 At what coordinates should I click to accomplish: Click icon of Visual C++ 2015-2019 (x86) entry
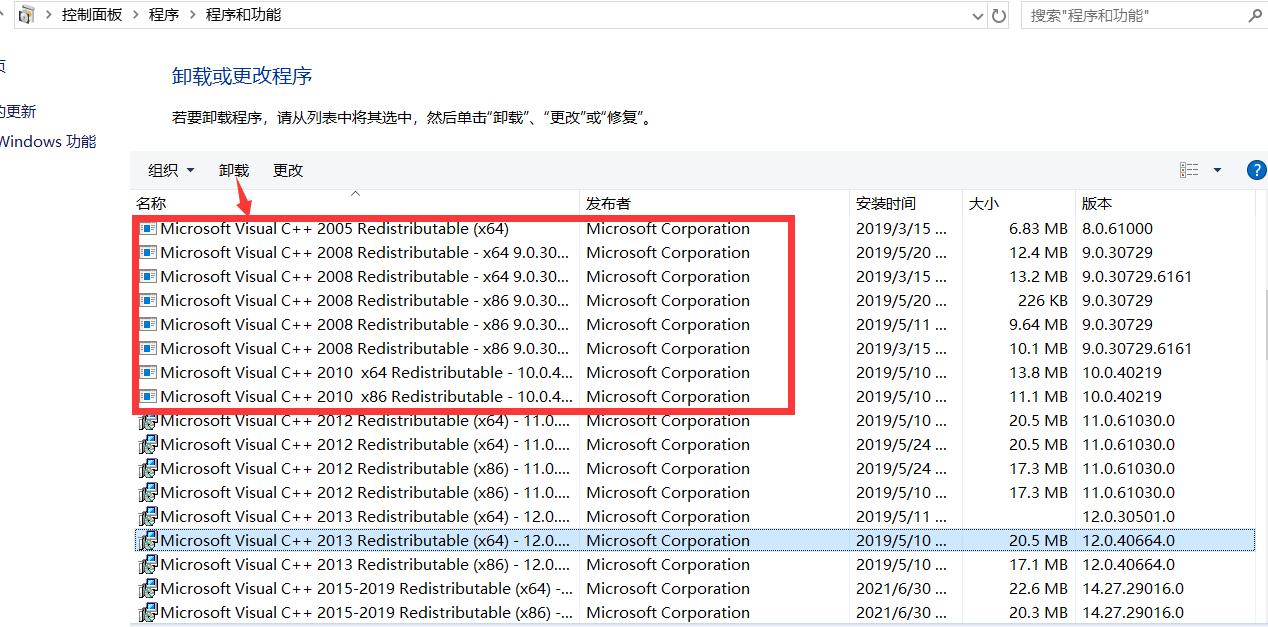(148, 613)
